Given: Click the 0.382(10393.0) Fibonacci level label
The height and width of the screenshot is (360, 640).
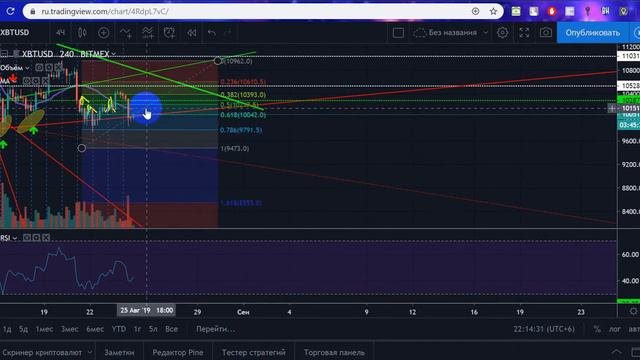Looking at the screenshot, I should point(243,95).
